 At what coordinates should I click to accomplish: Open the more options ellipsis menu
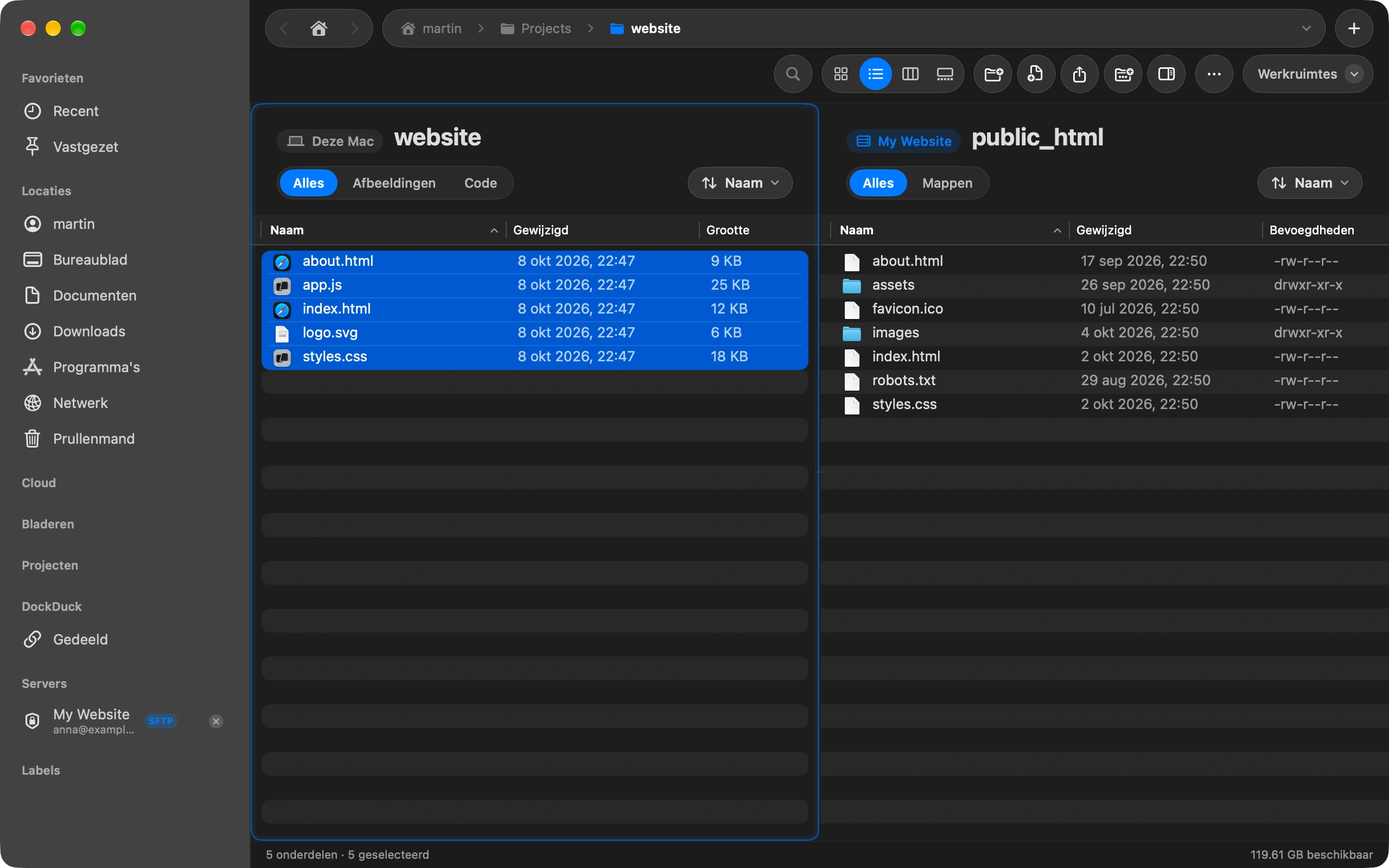[1214, 74]
